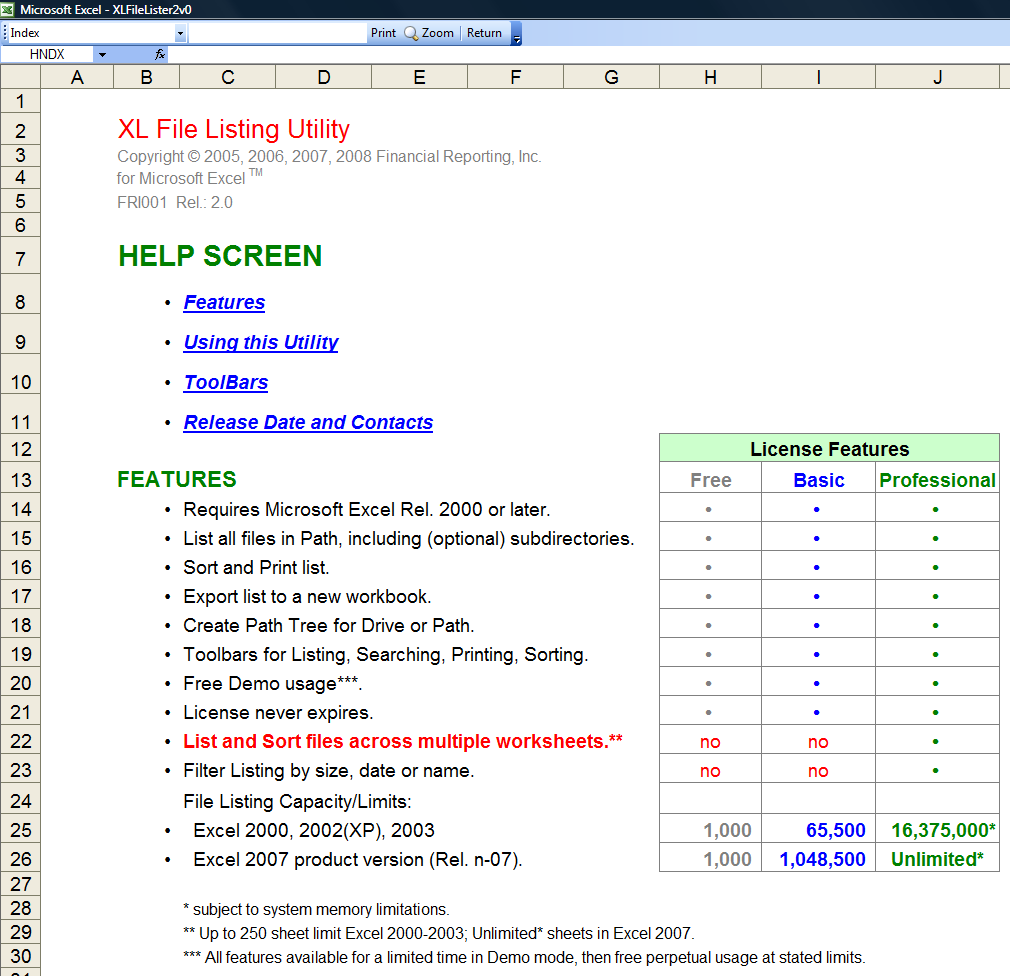1010x976 pixels.
Task: Click the Basic 'no' cell in row 23
Action: tap(819, 770)
